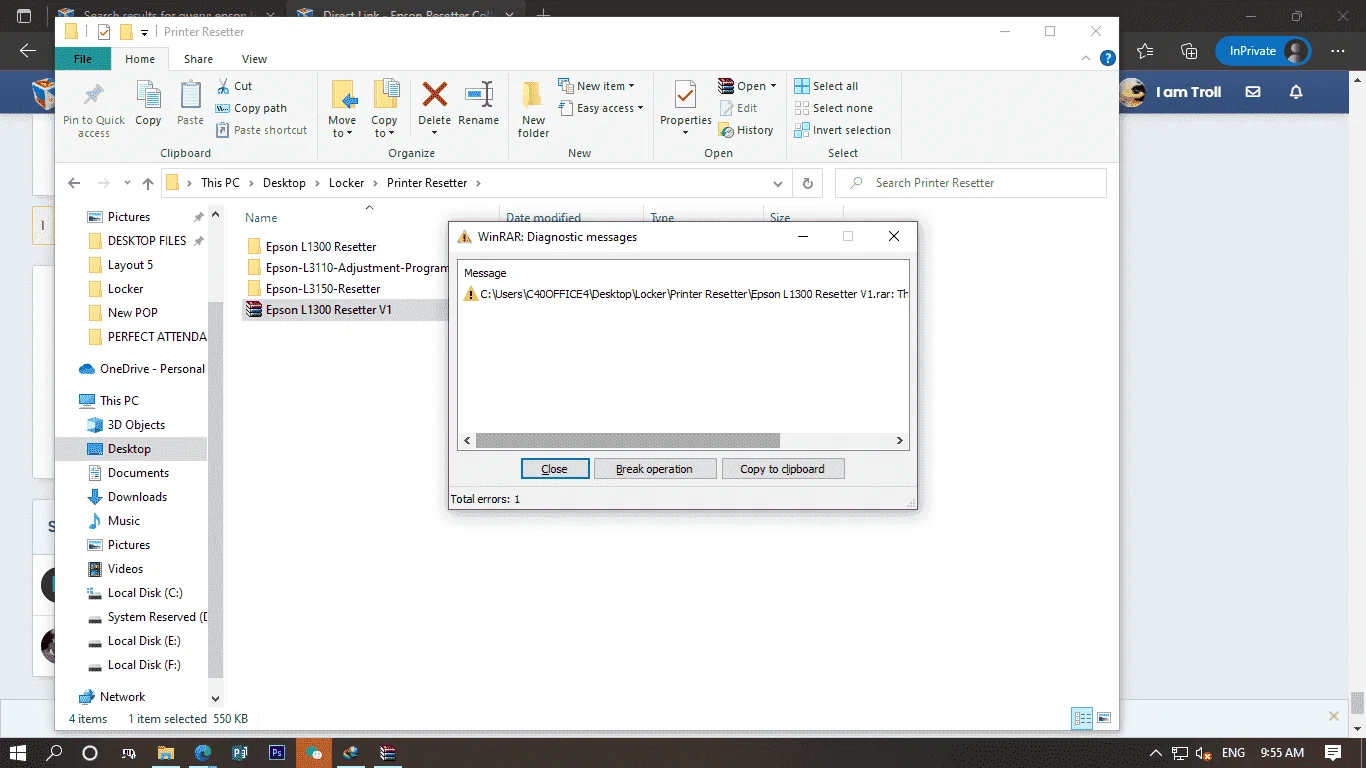Switch to the Home ribbon tab
The image size is (1366, 768).
140,59
